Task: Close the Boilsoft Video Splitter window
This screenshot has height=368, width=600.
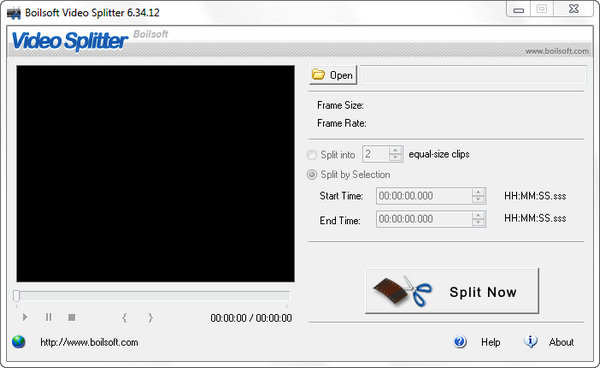Action: click(x=574, y=9)
